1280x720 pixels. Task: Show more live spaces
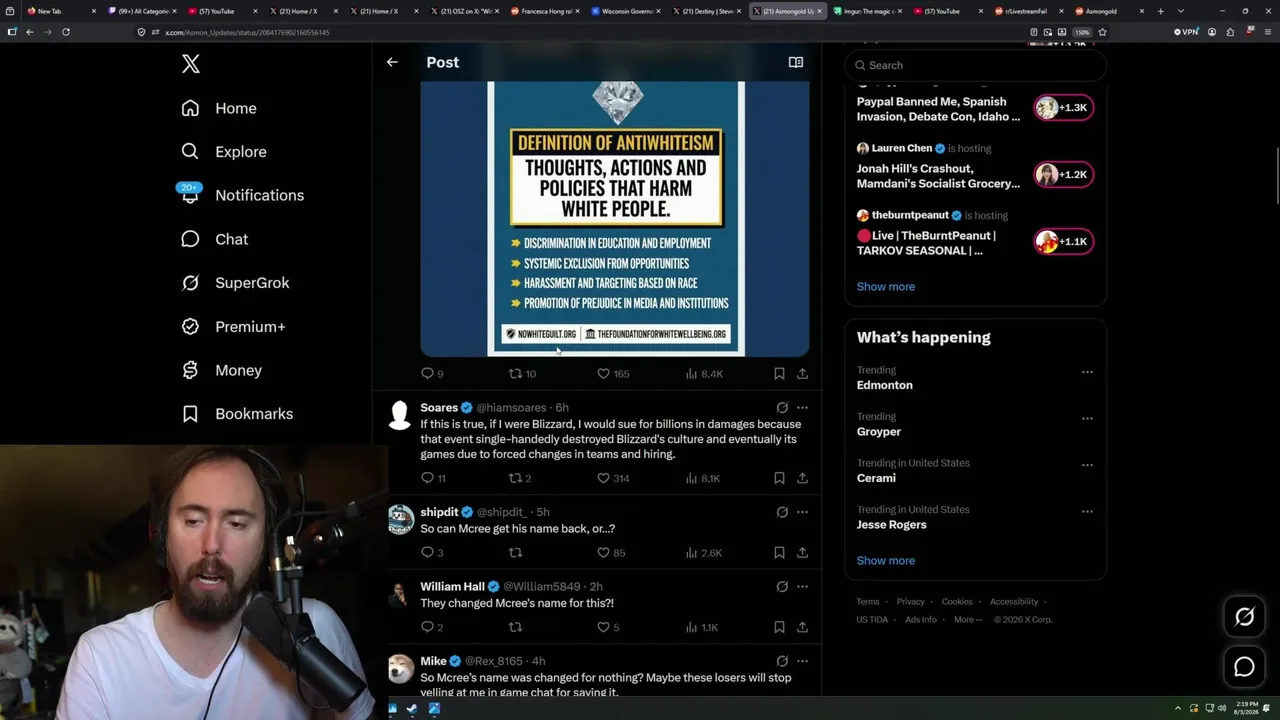click(x=886, y=286)
